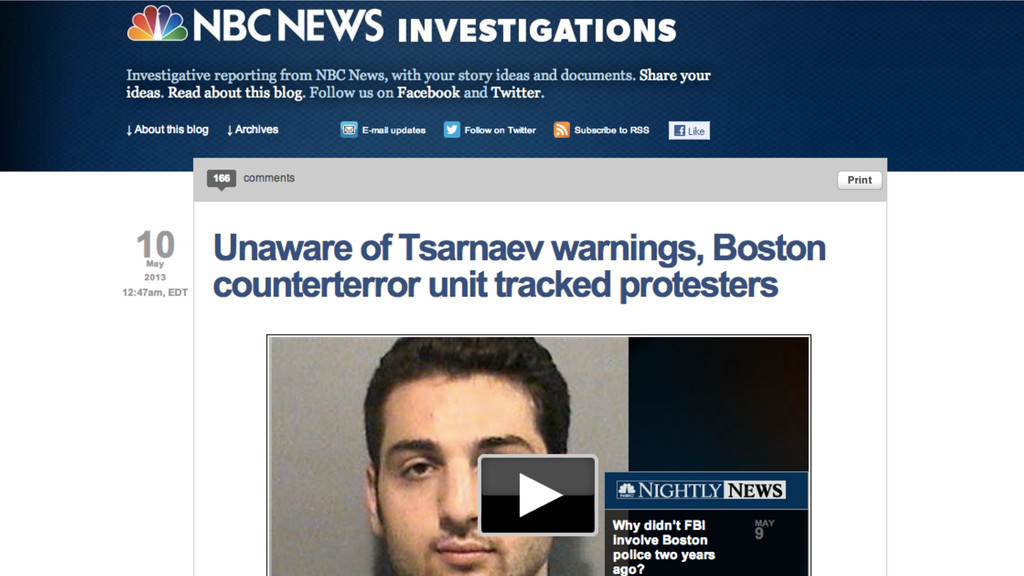1024x576 pixels.
Task: Click the orange RSS feed icon
Action: (562, 130)
